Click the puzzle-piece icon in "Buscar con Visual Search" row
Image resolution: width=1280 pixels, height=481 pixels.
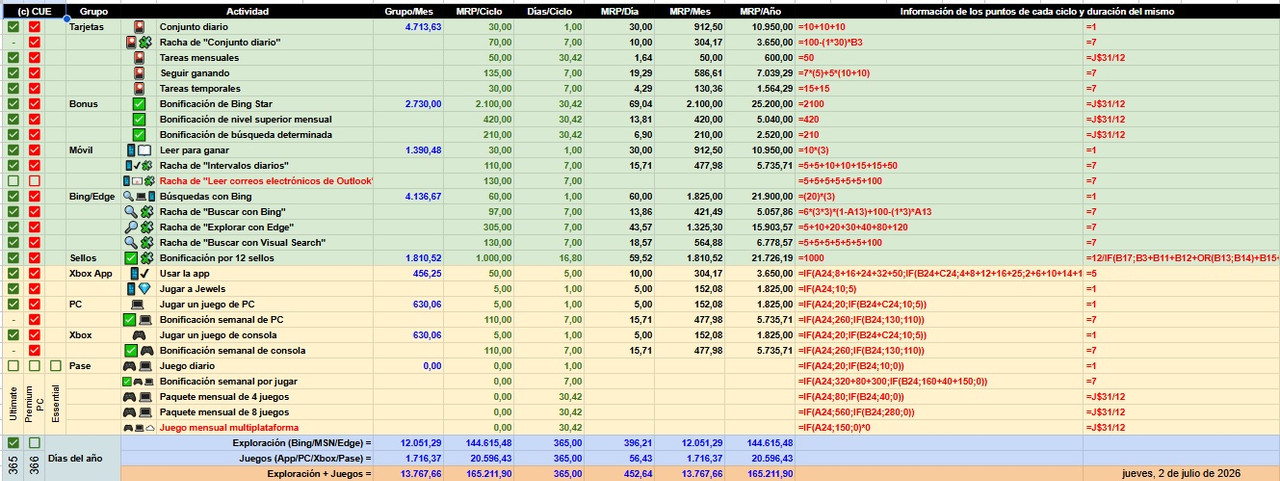pos(146,242)
